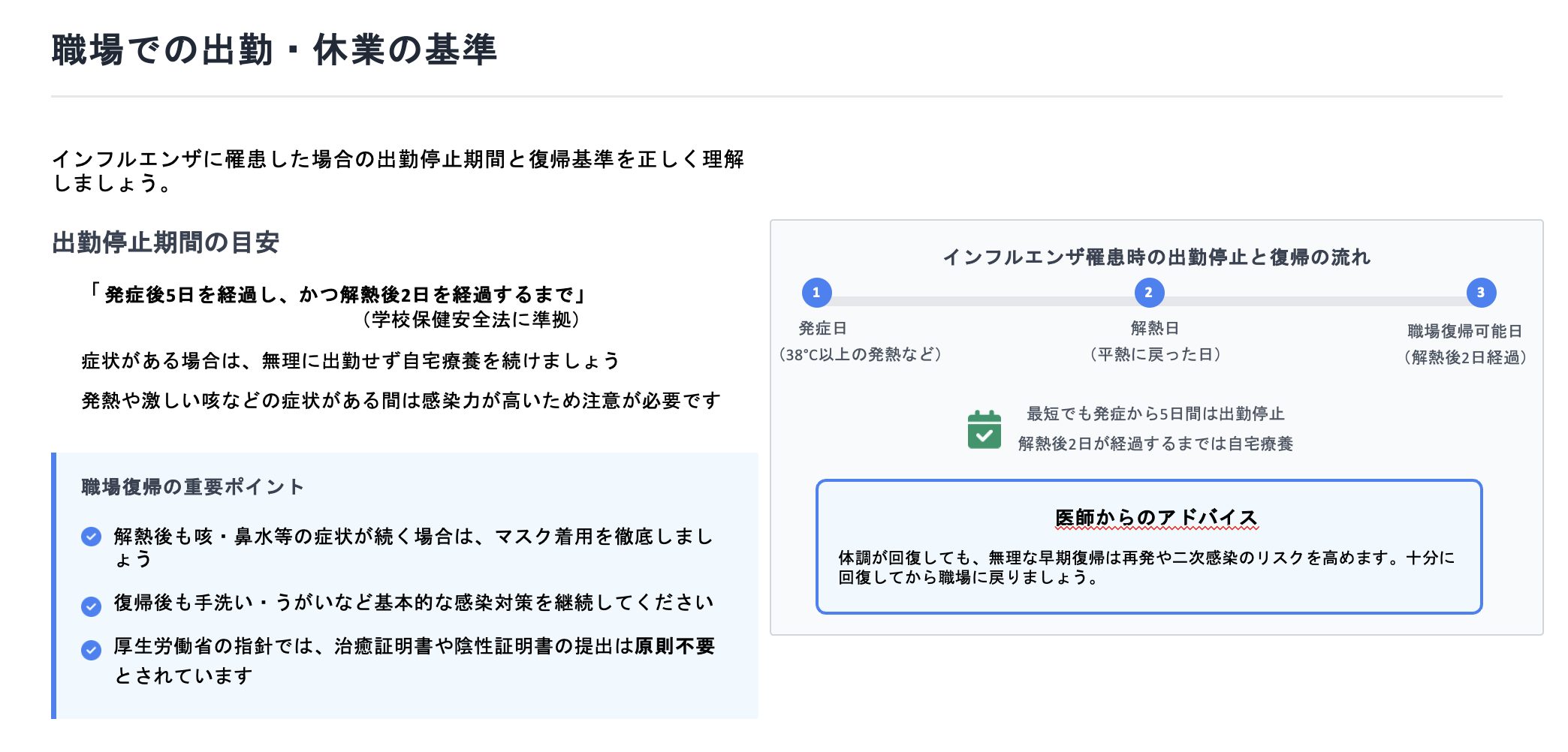Click the 職場での出勤・休業の基準 page title

[274, 50]
